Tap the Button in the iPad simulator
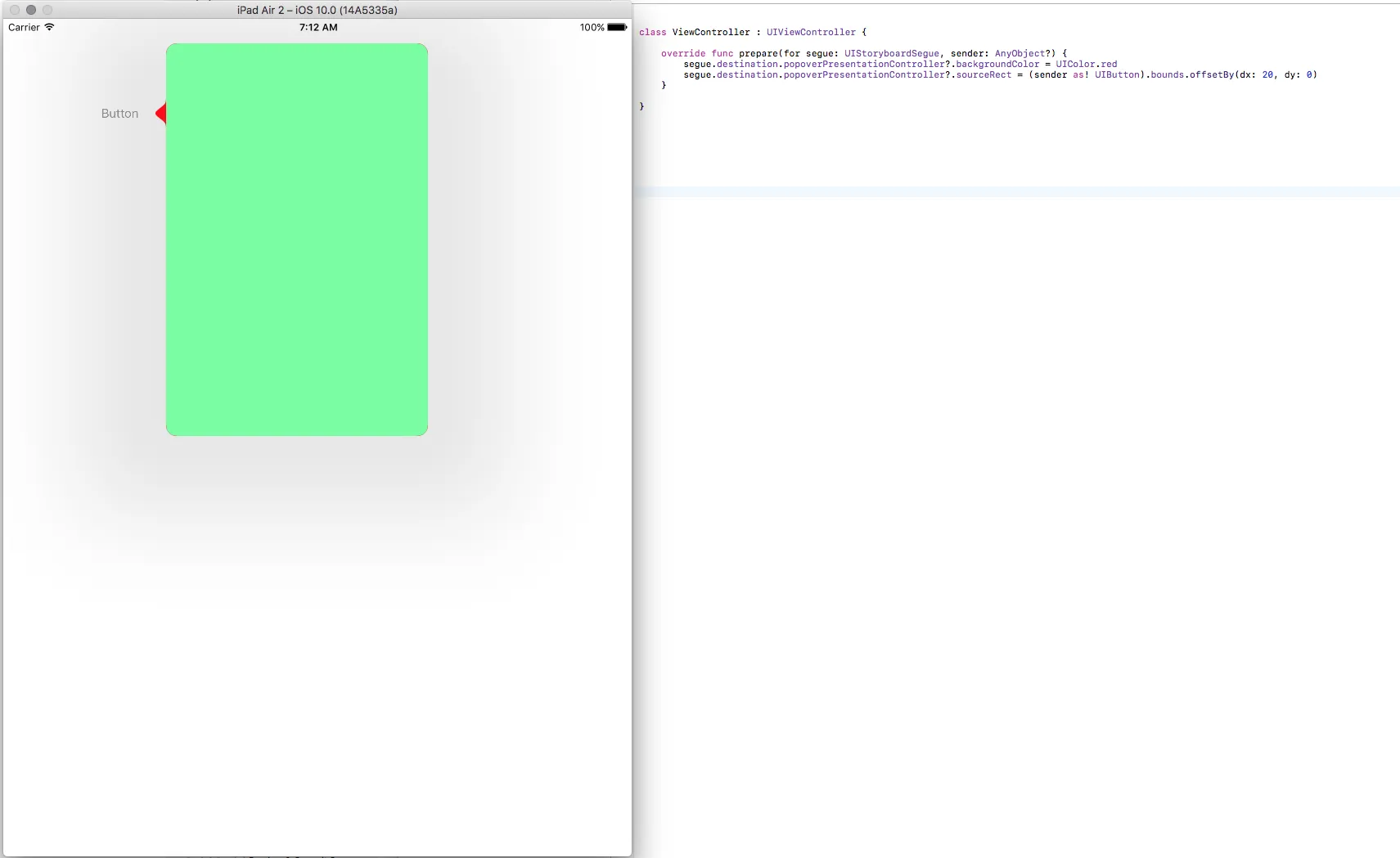This screenshot has width=1400, height=858. click(119, 114)
